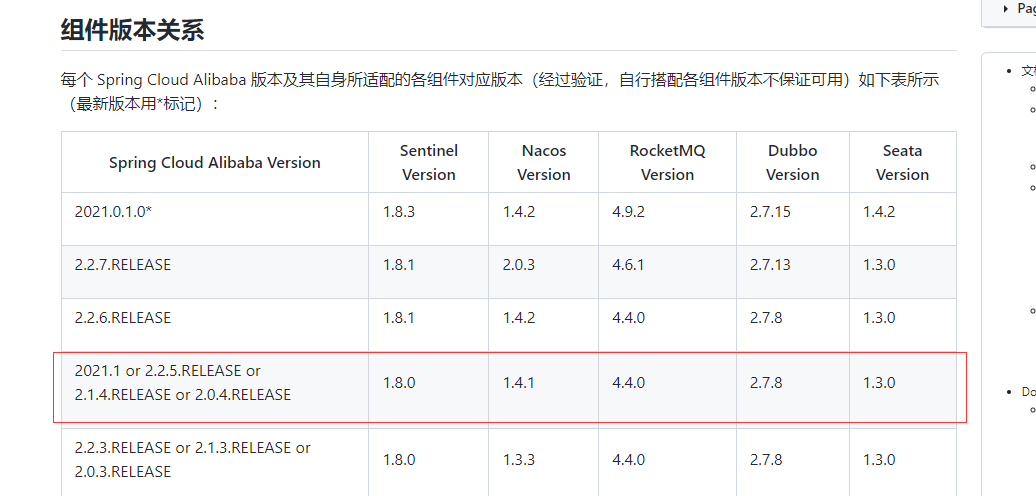Select Seata 1.3.0 in the 2.2.3.RELEASE row
The height and width of the screenshot is (496, 1036).
click(x=903, y=462)
